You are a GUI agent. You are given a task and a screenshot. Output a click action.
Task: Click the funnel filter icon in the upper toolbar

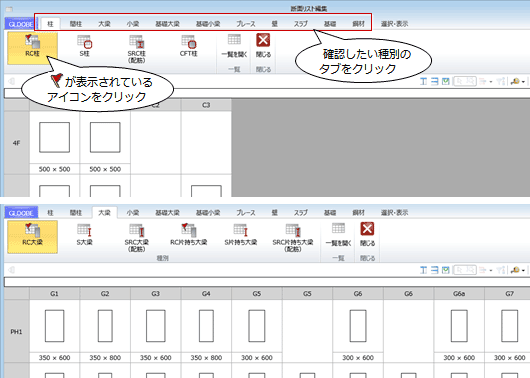coord(501,81)
